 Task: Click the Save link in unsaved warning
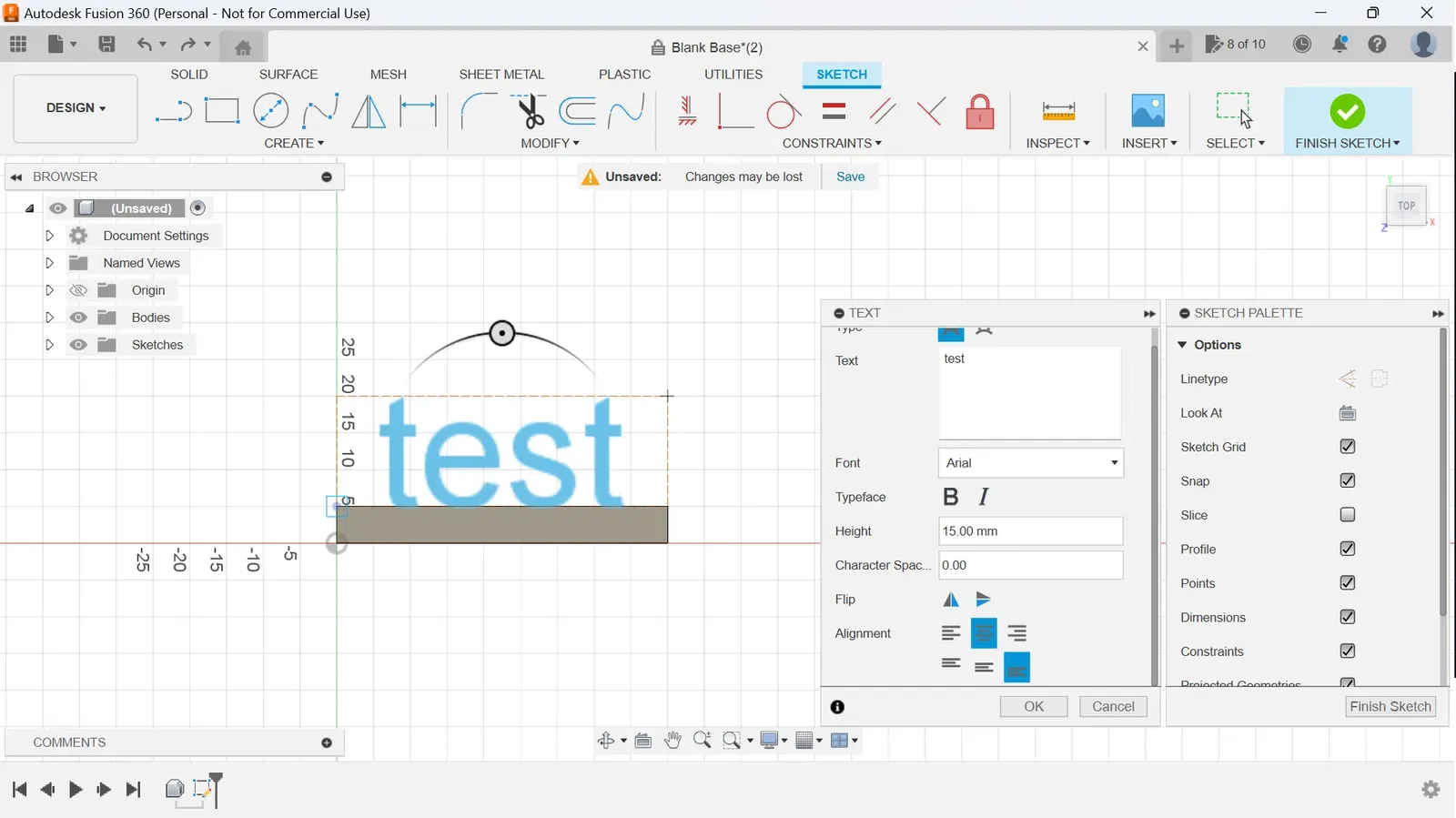(x=850, y=177)
